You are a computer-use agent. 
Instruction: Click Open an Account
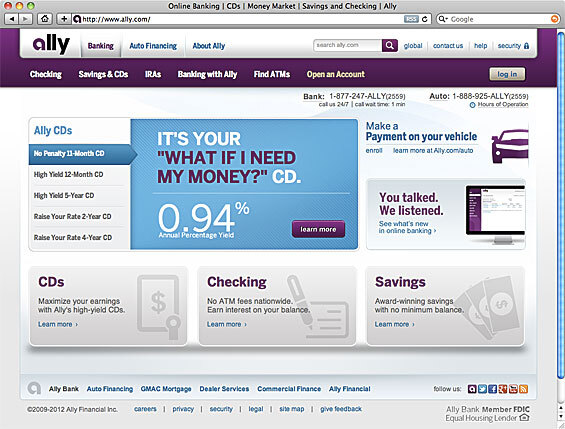point(336,75)
